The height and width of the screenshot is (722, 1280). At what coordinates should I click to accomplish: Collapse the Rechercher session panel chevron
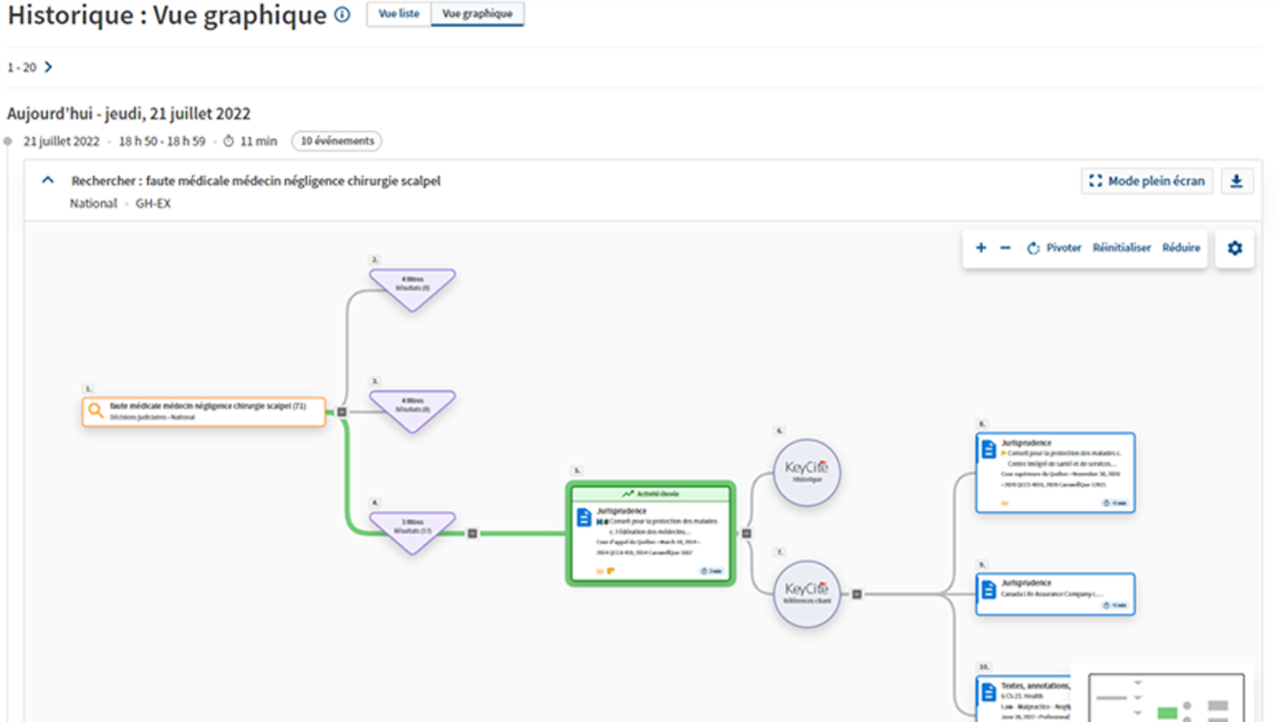(x=47, y=181)
